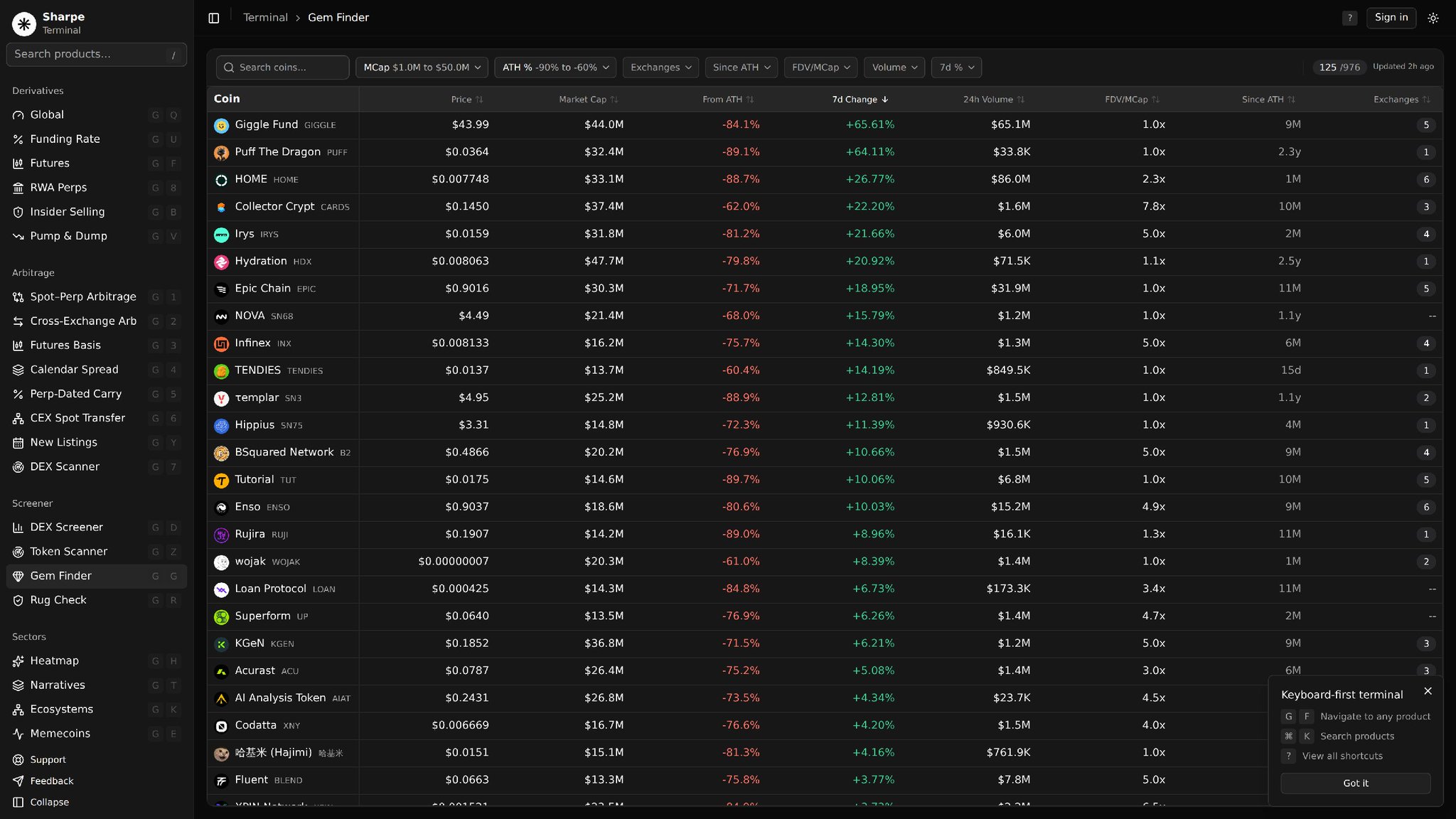This screenshot has height=819, width=1456.
Task: Open the ATH % -90% to -60% dropdown
Action: (x=555, y=68)
